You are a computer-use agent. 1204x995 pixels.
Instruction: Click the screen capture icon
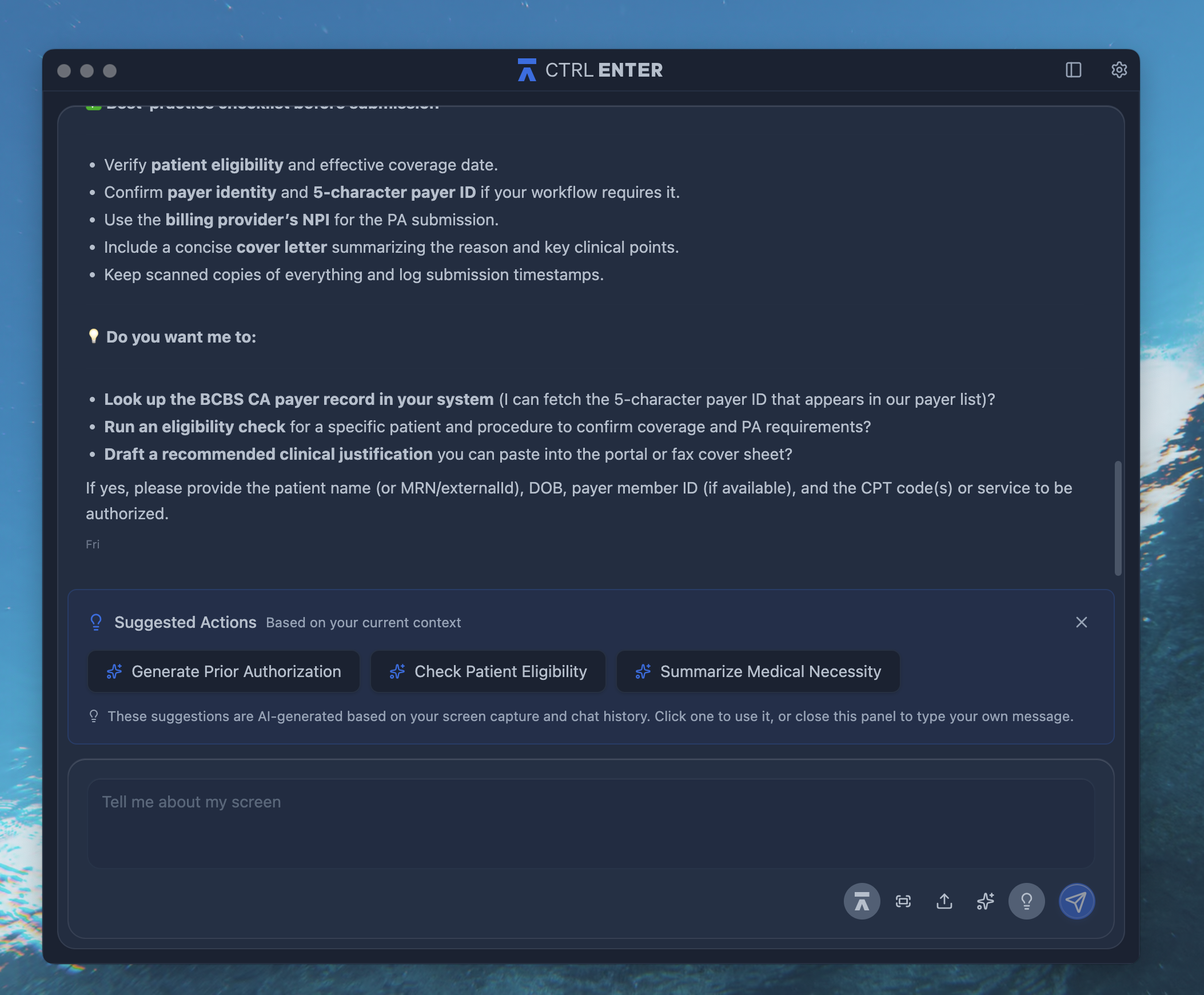[x=903, y=901]
